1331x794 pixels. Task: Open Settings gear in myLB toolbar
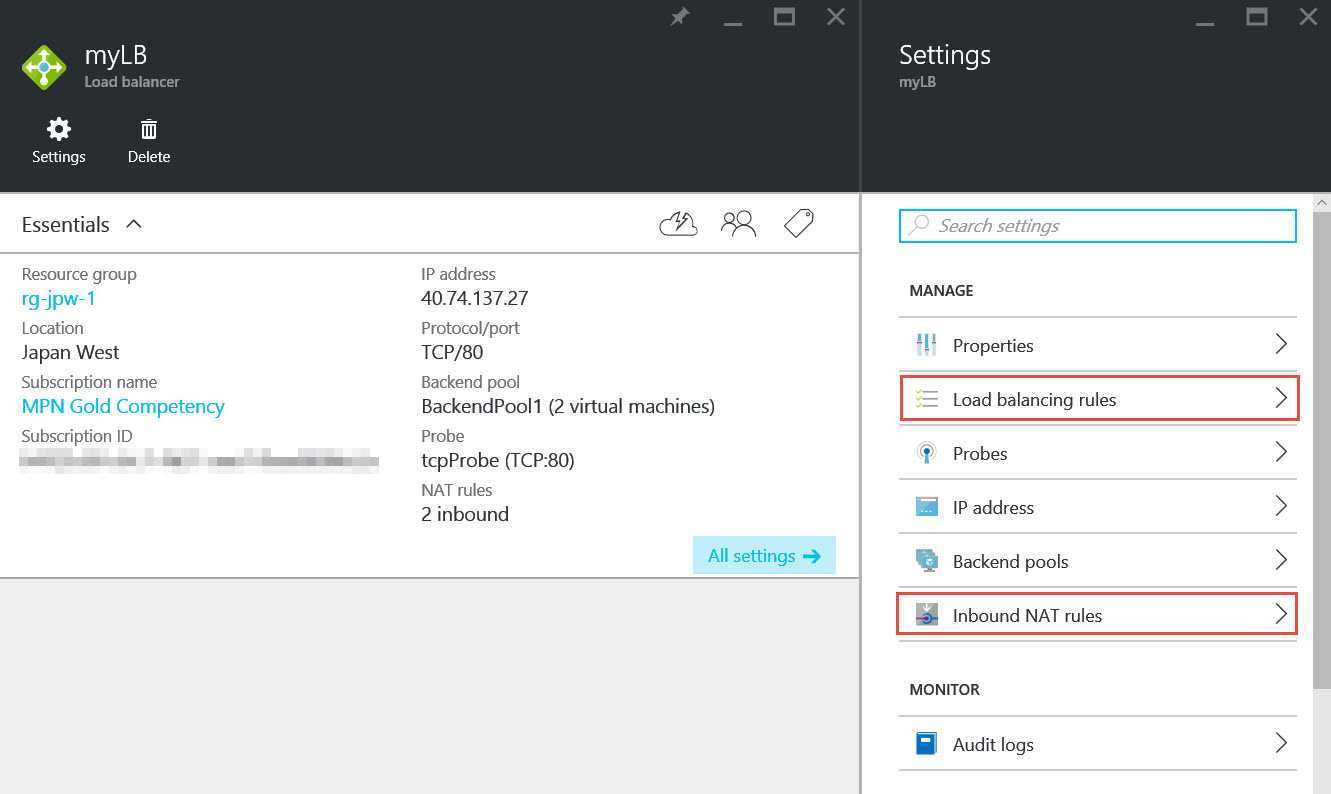(x=59, y=129)
